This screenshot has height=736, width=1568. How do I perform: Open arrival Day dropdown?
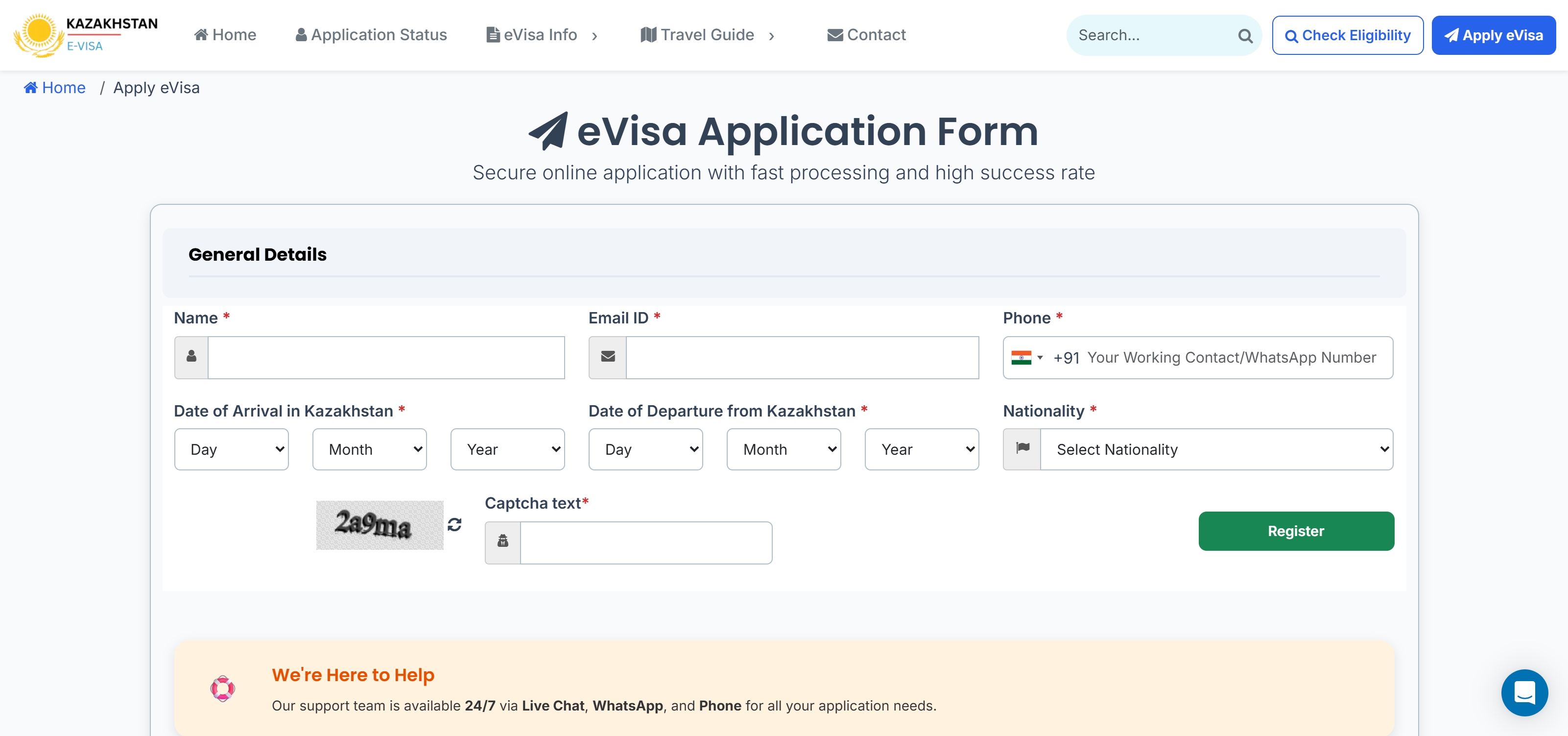pos(231,449)
